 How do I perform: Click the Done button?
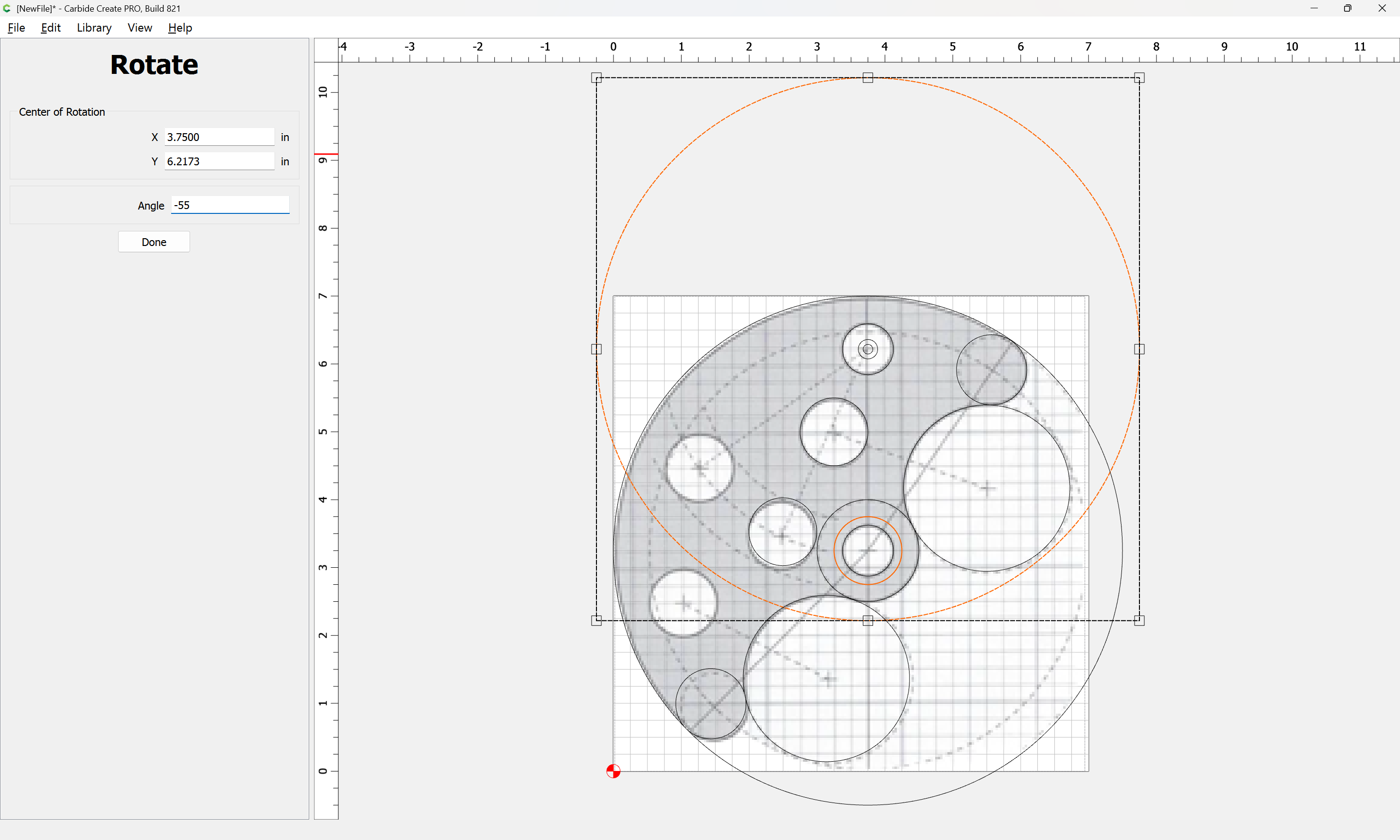coord(154,242)
